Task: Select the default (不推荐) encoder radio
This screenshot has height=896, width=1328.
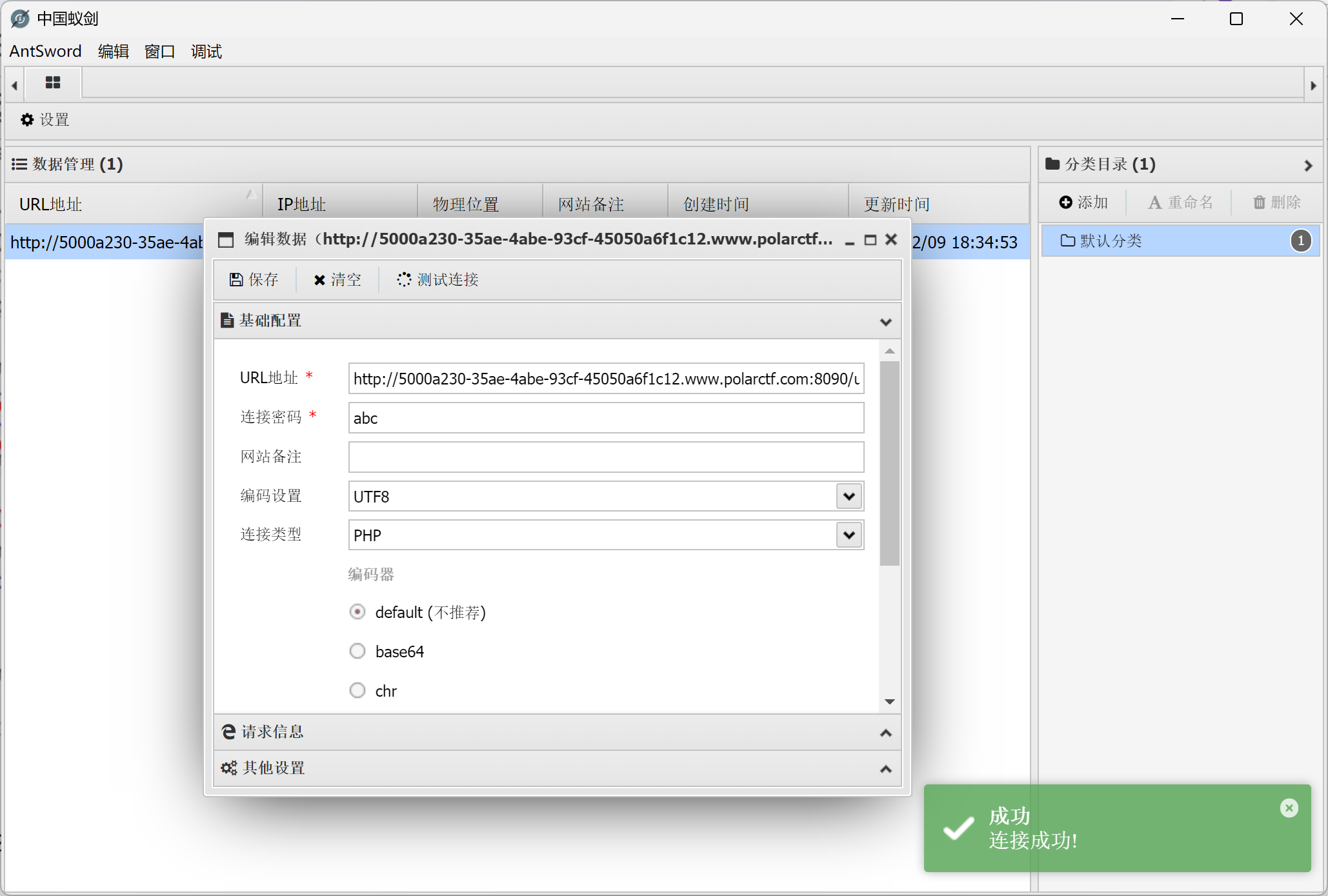Action: point(357,612)
